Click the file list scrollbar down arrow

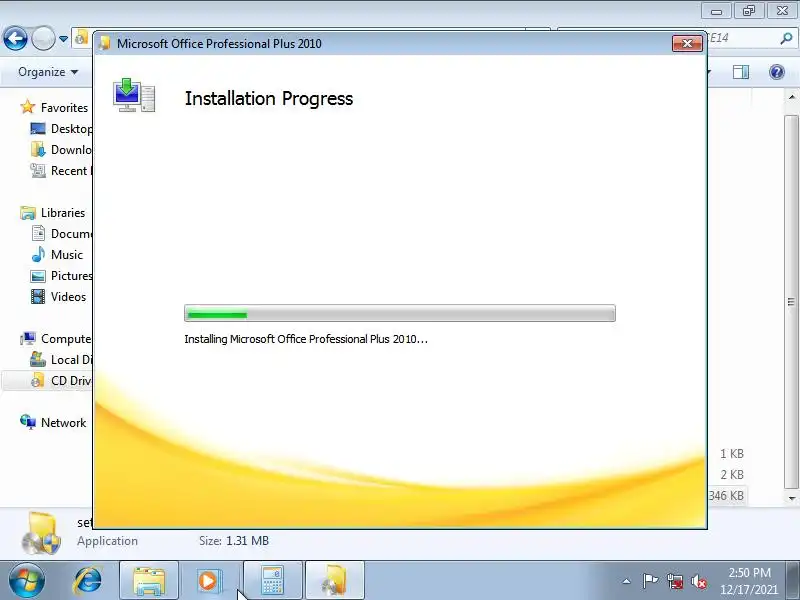click(x=791, y=498)
